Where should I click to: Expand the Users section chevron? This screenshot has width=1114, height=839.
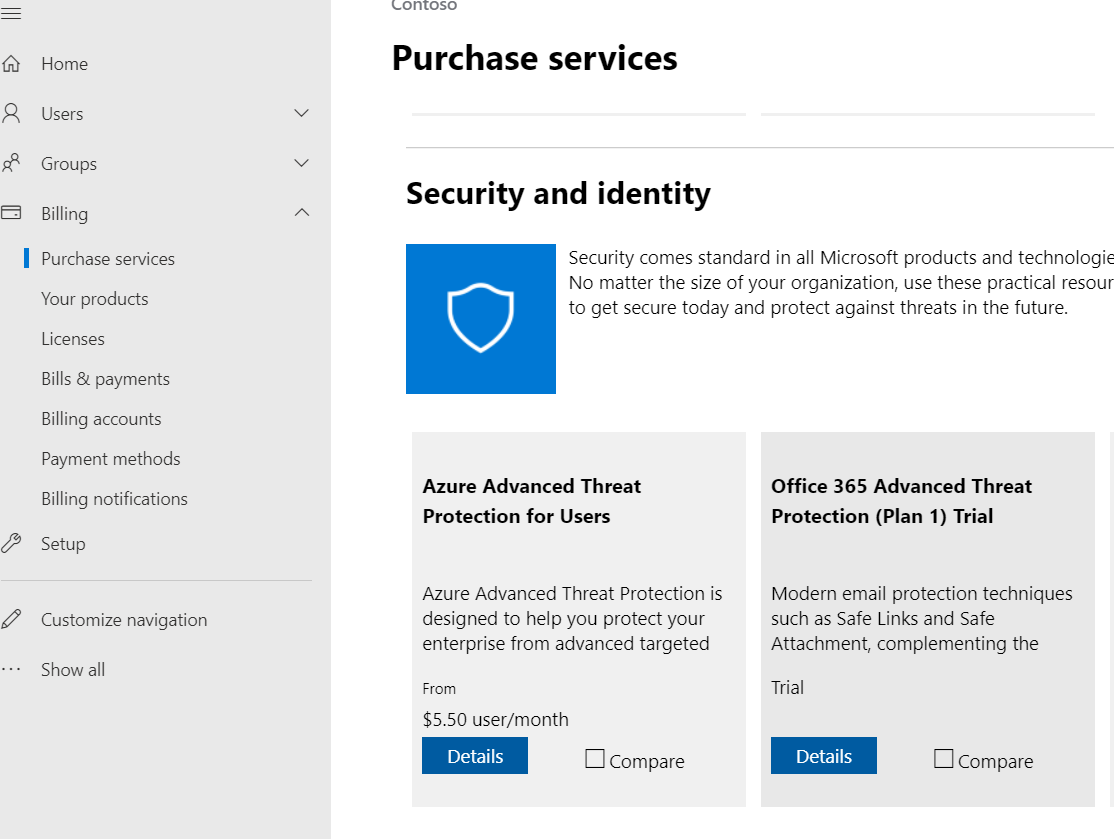[302, 114]
